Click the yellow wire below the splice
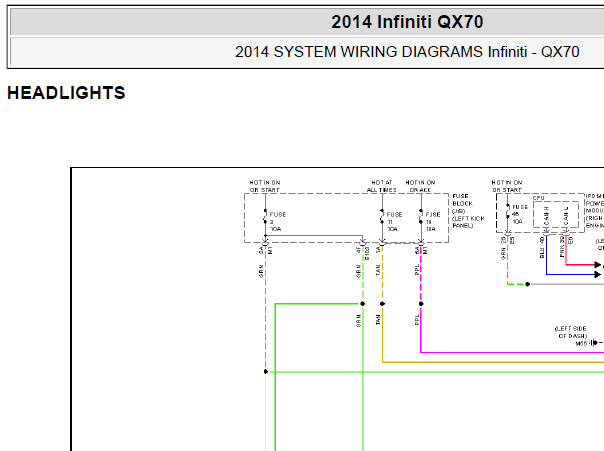 [265, 412]
